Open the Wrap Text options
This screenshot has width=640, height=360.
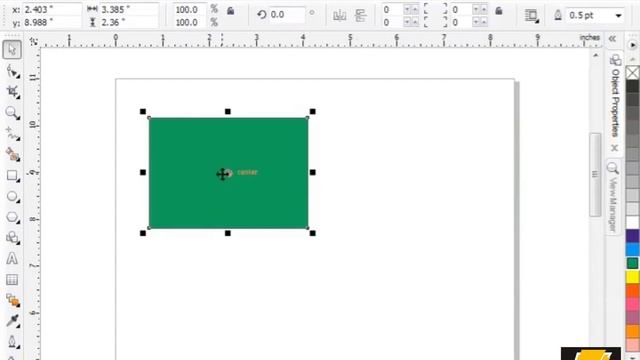coord(531,16)
